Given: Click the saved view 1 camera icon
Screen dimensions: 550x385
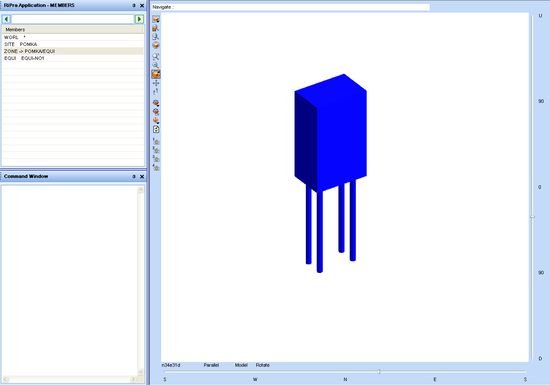Looking at the screenshot, I should coord(156,141).
